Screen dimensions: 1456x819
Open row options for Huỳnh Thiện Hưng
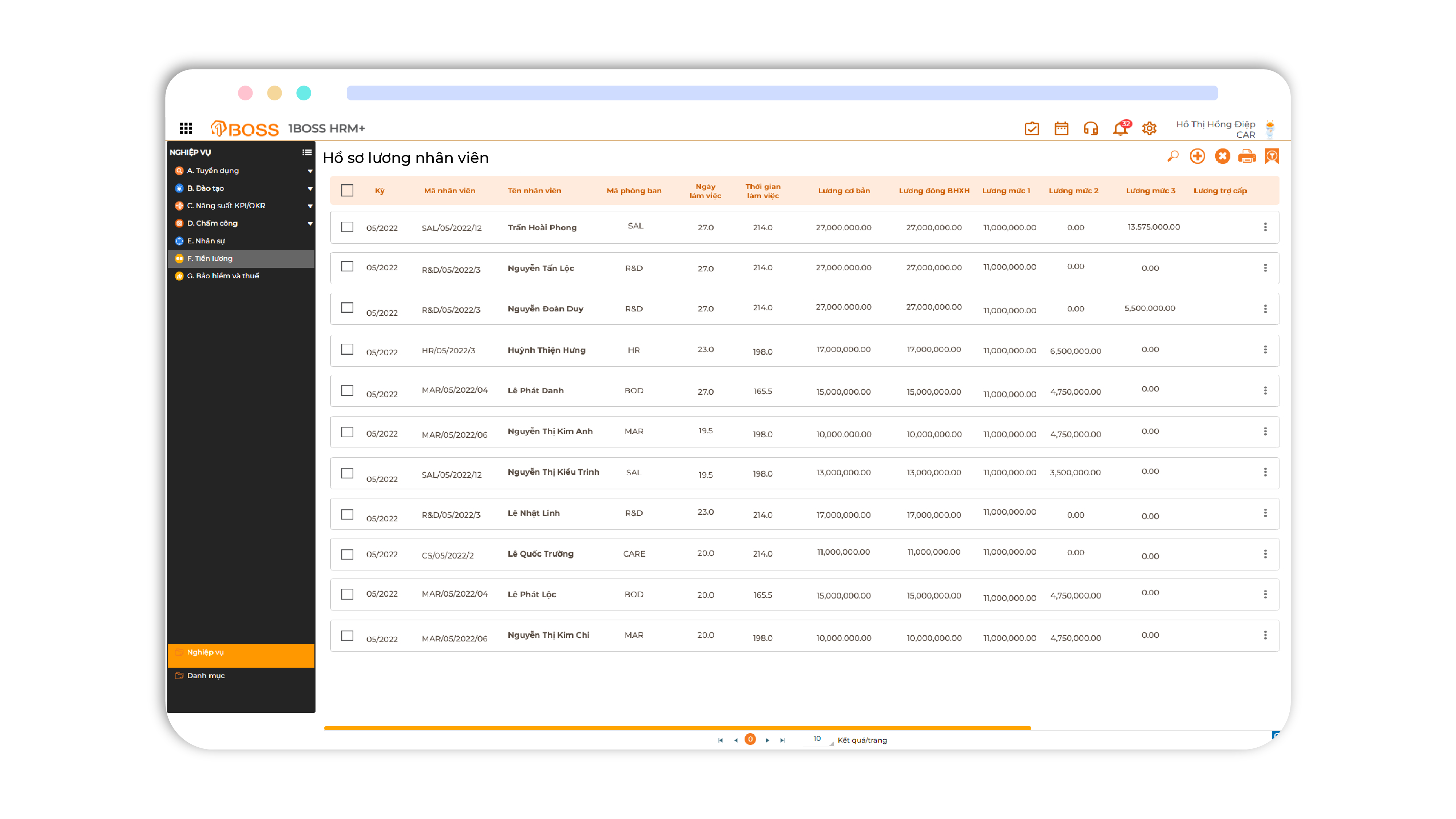pos(1265,350)
